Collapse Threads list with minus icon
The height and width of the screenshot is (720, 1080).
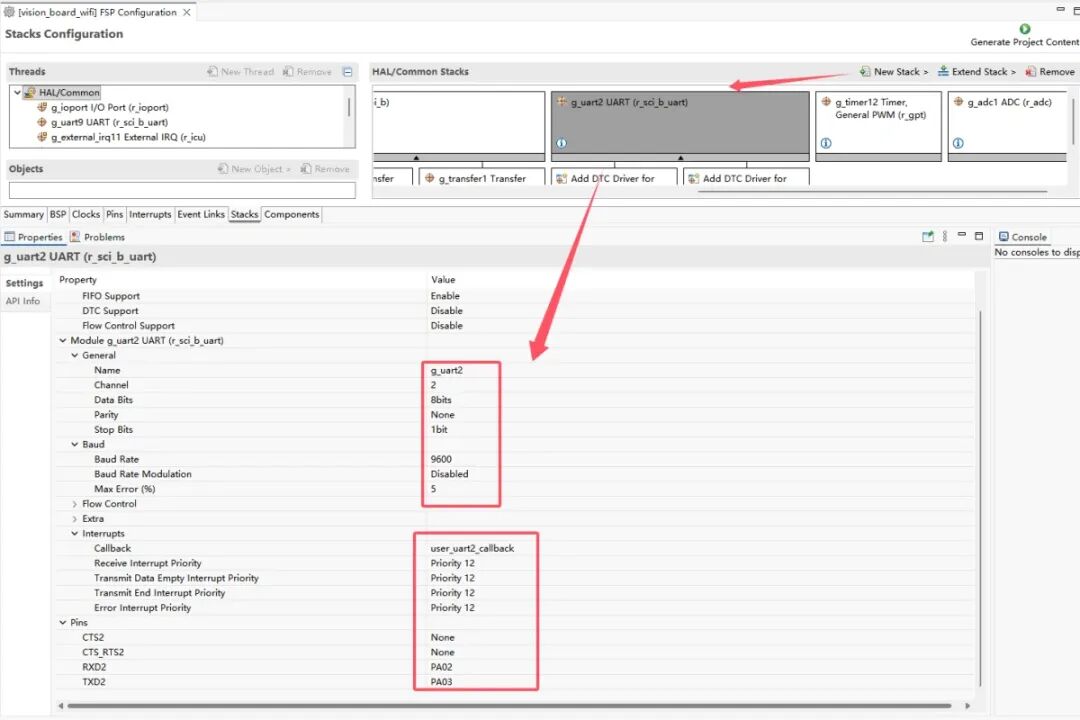[x=348, y=72]
